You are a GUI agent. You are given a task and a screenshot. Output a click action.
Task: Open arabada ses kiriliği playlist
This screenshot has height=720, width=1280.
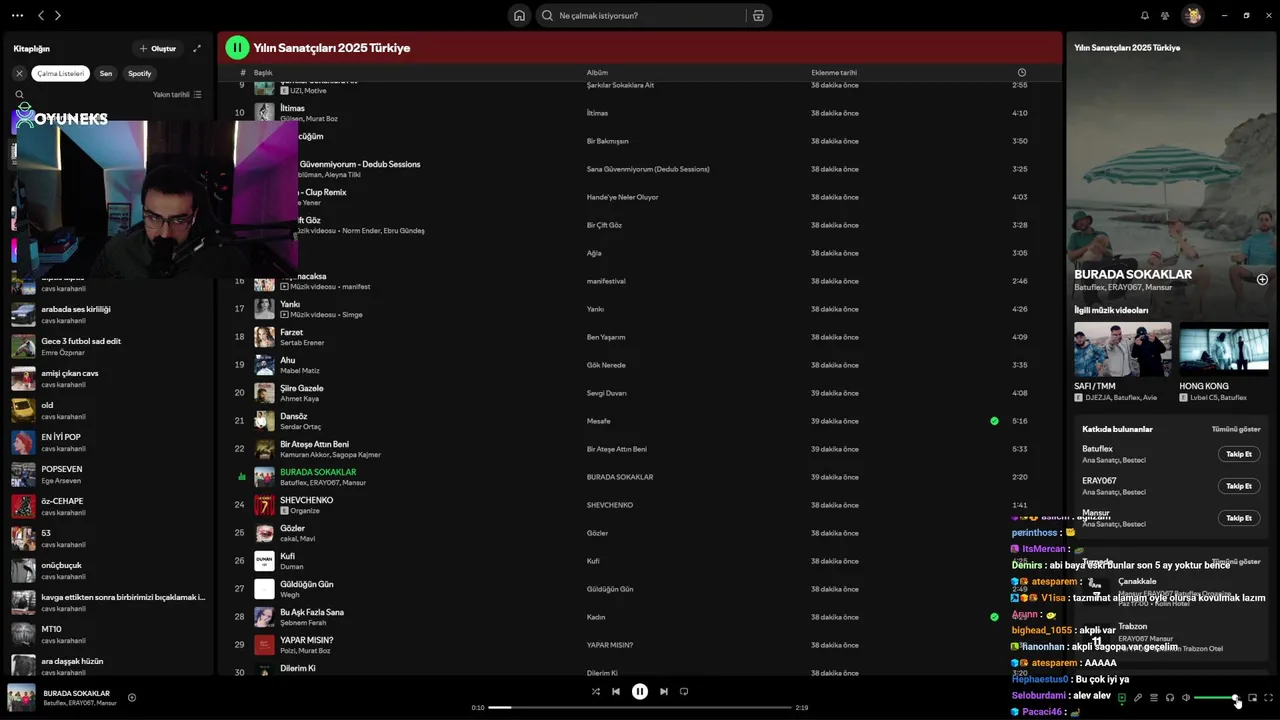(107, 314)
